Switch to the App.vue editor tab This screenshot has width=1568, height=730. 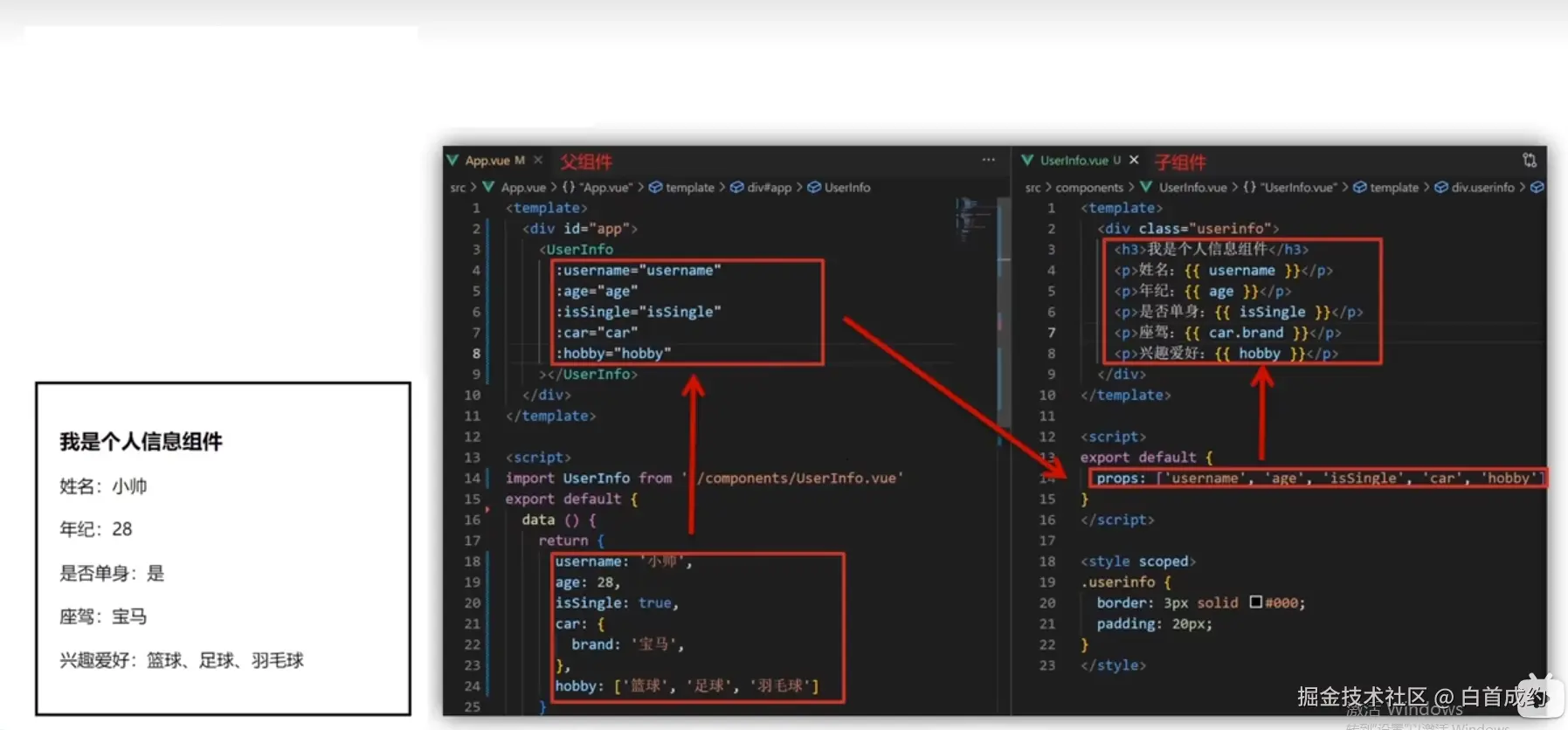[494, 161]
